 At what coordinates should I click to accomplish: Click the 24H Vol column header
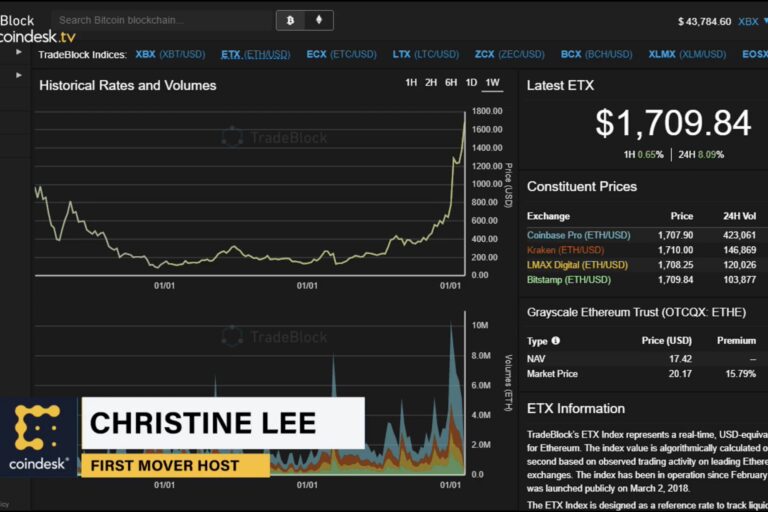(740, 216)
